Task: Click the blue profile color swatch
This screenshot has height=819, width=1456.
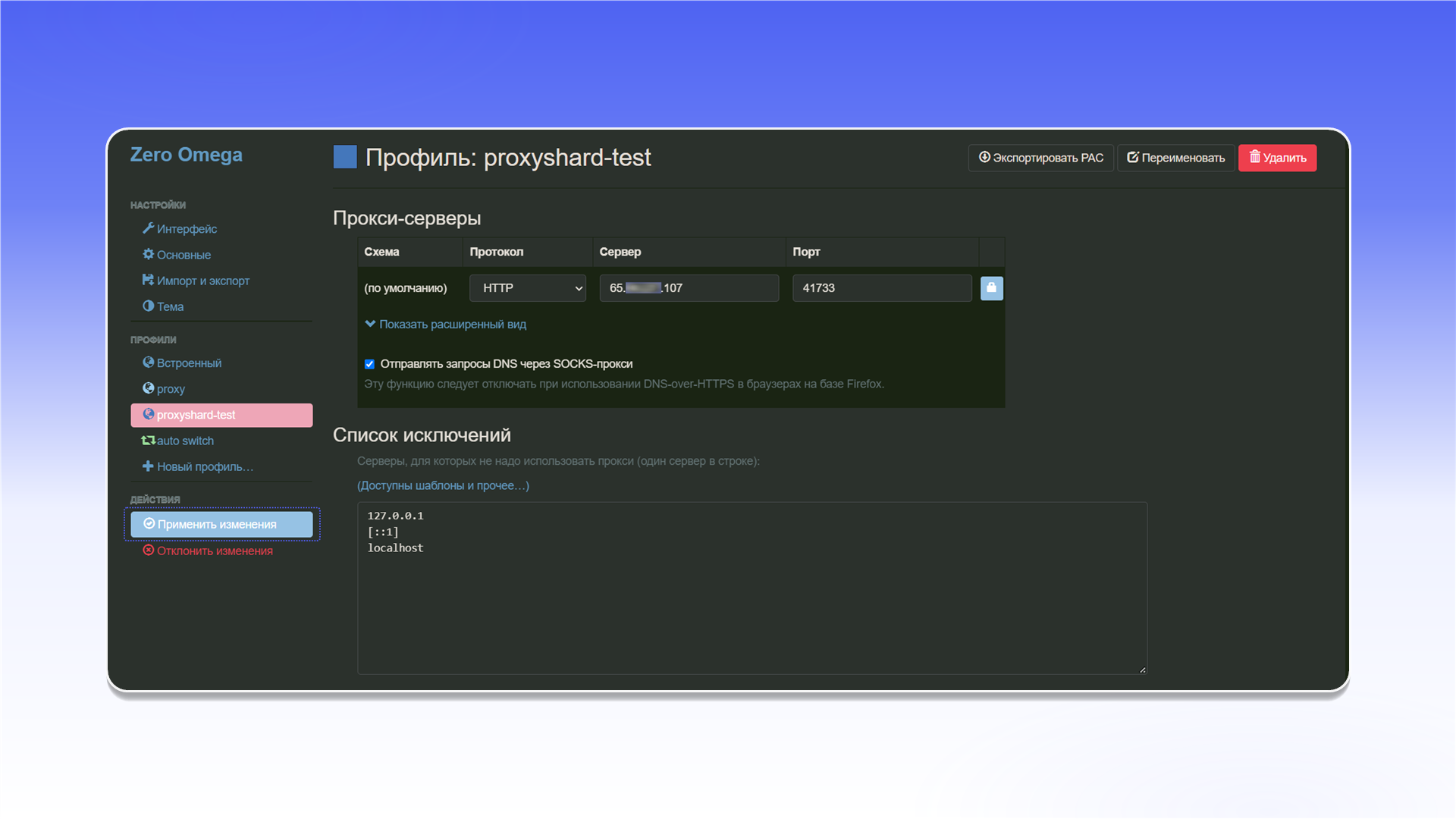Action: point(345,157)
